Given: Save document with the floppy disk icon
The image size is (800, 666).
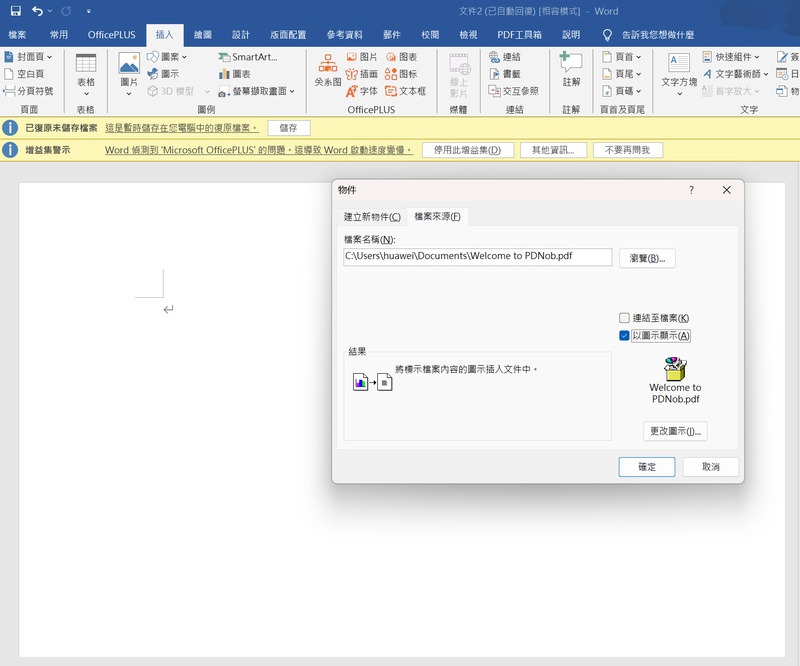Looking at the screenshot, I should tap(16, 11).
